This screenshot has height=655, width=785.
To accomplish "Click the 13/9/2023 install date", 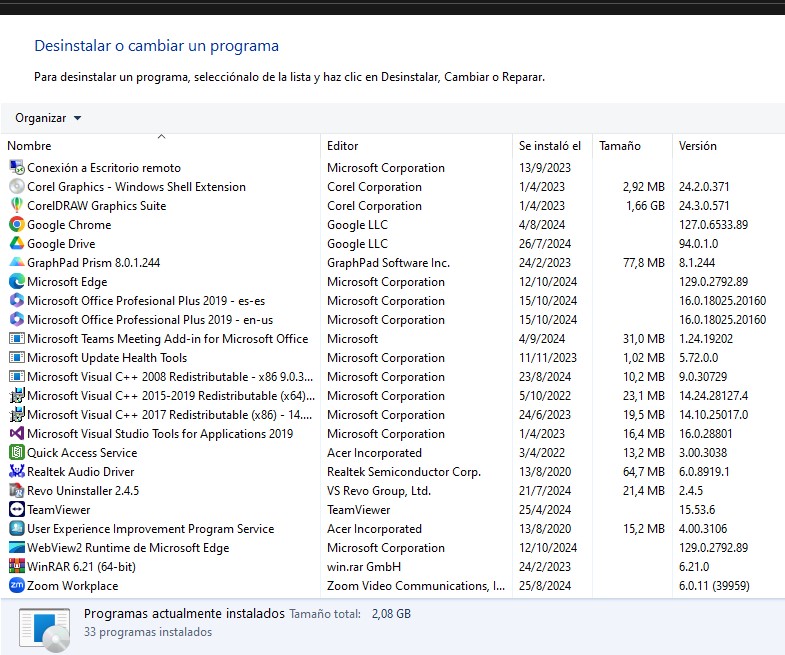I will point(545,168).
